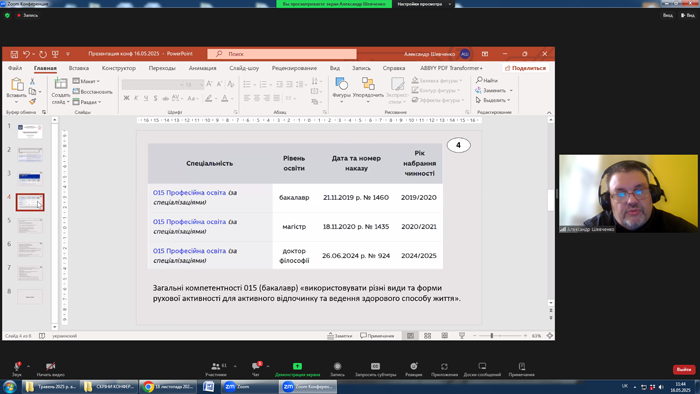
Task: Click the Paste (Вставить) clipboard icon
Action: 17,84
